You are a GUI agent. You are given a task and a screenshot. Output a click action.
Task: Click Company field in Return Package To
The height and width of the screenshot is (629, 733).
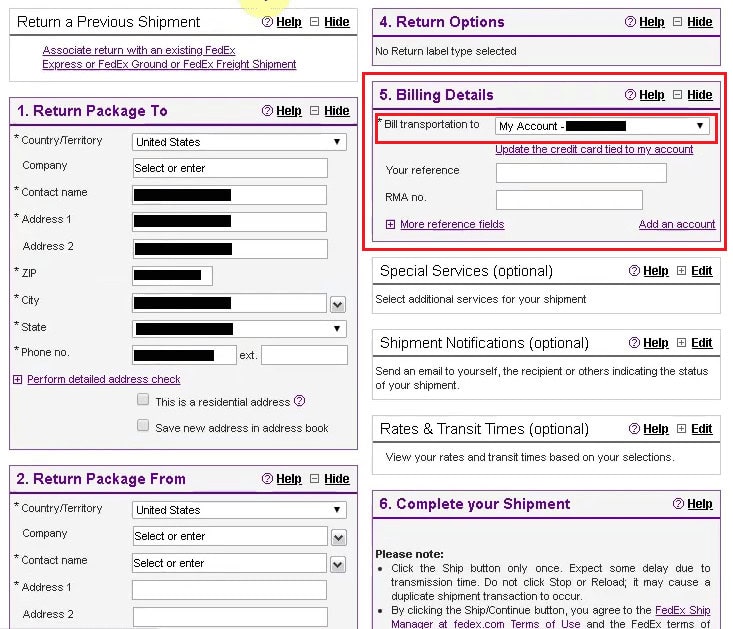(230, 168)
